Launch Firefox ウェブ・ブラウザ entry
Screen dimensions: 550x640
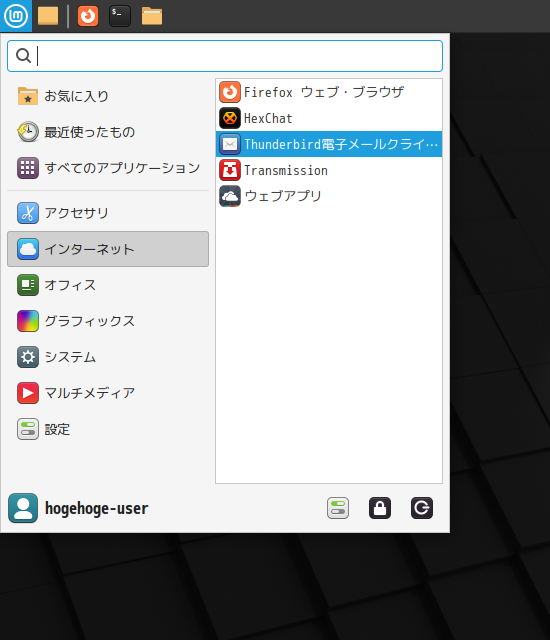pyautogui.click(x=329, y=92)
